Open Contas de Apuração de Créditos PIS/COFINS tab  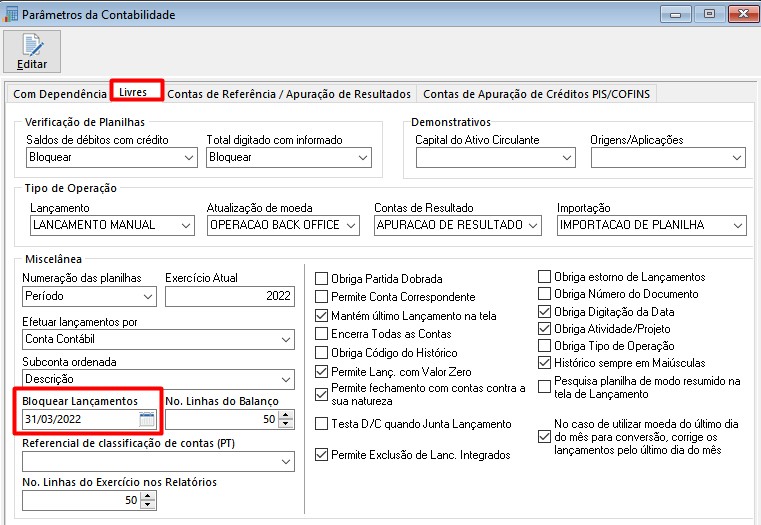(536, 94)
